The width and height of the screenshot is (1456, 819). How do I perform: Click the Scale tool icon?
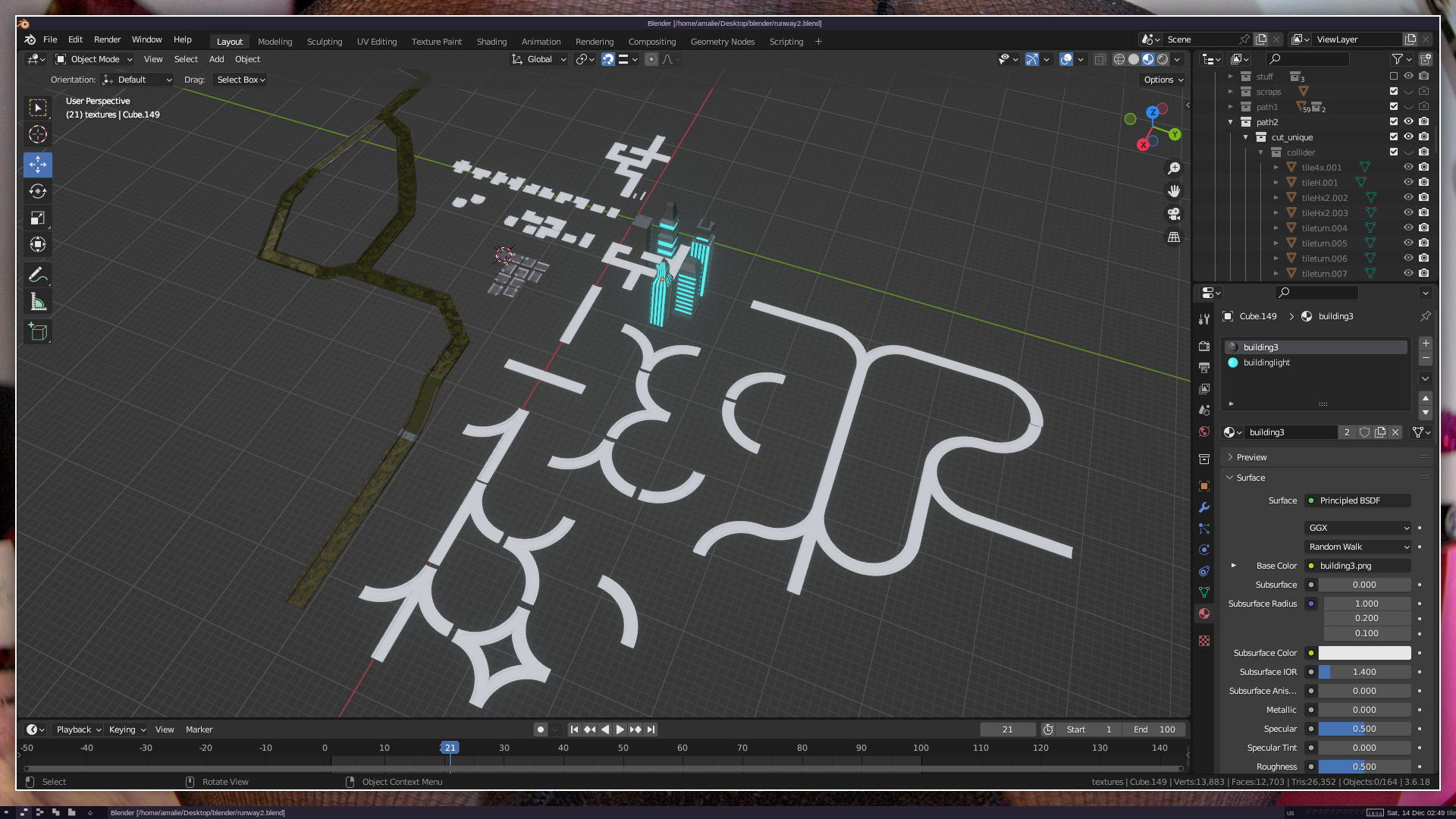[x=38, y=218]
